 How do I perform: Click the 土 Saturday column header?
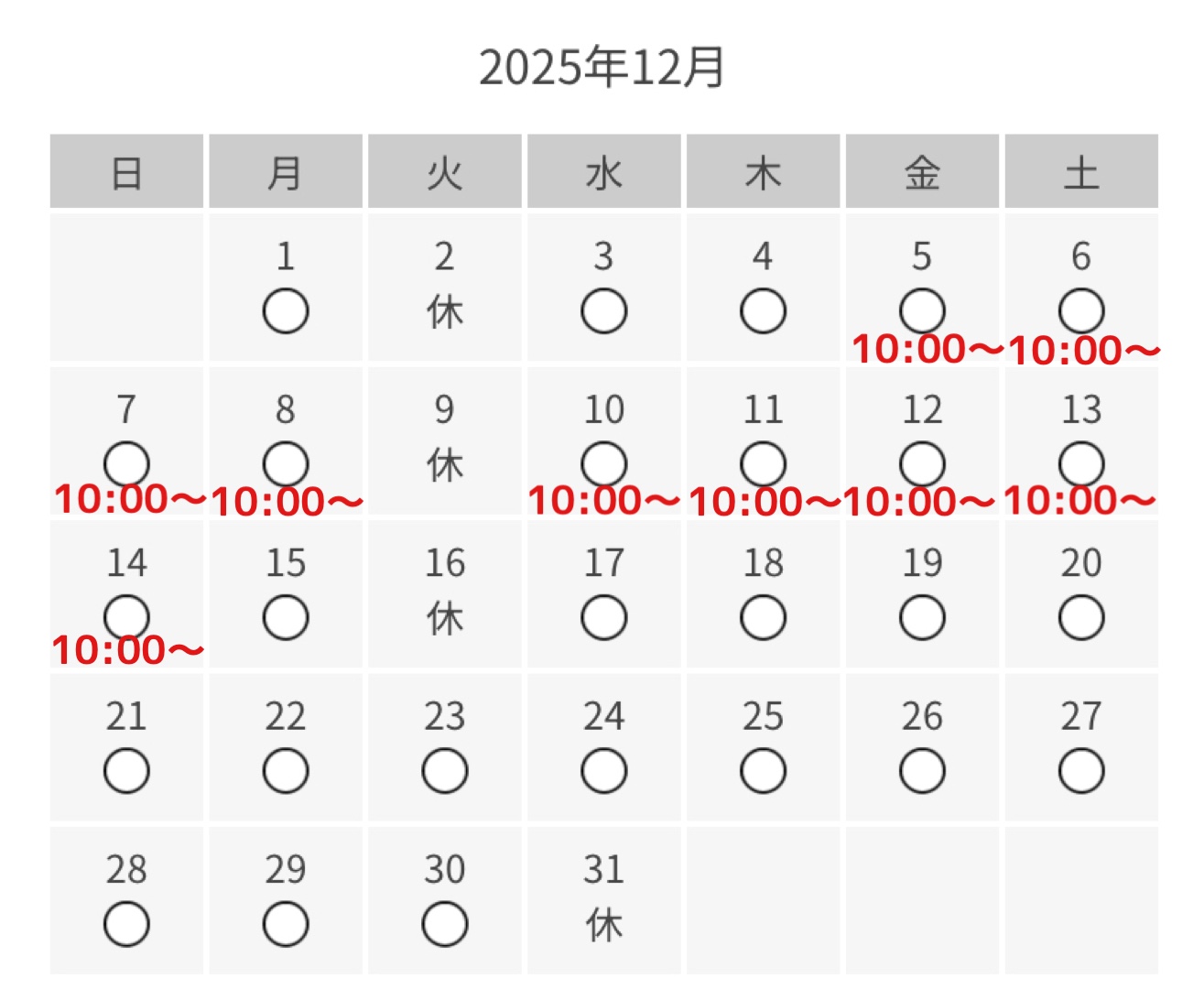[x=1081, y=172]
